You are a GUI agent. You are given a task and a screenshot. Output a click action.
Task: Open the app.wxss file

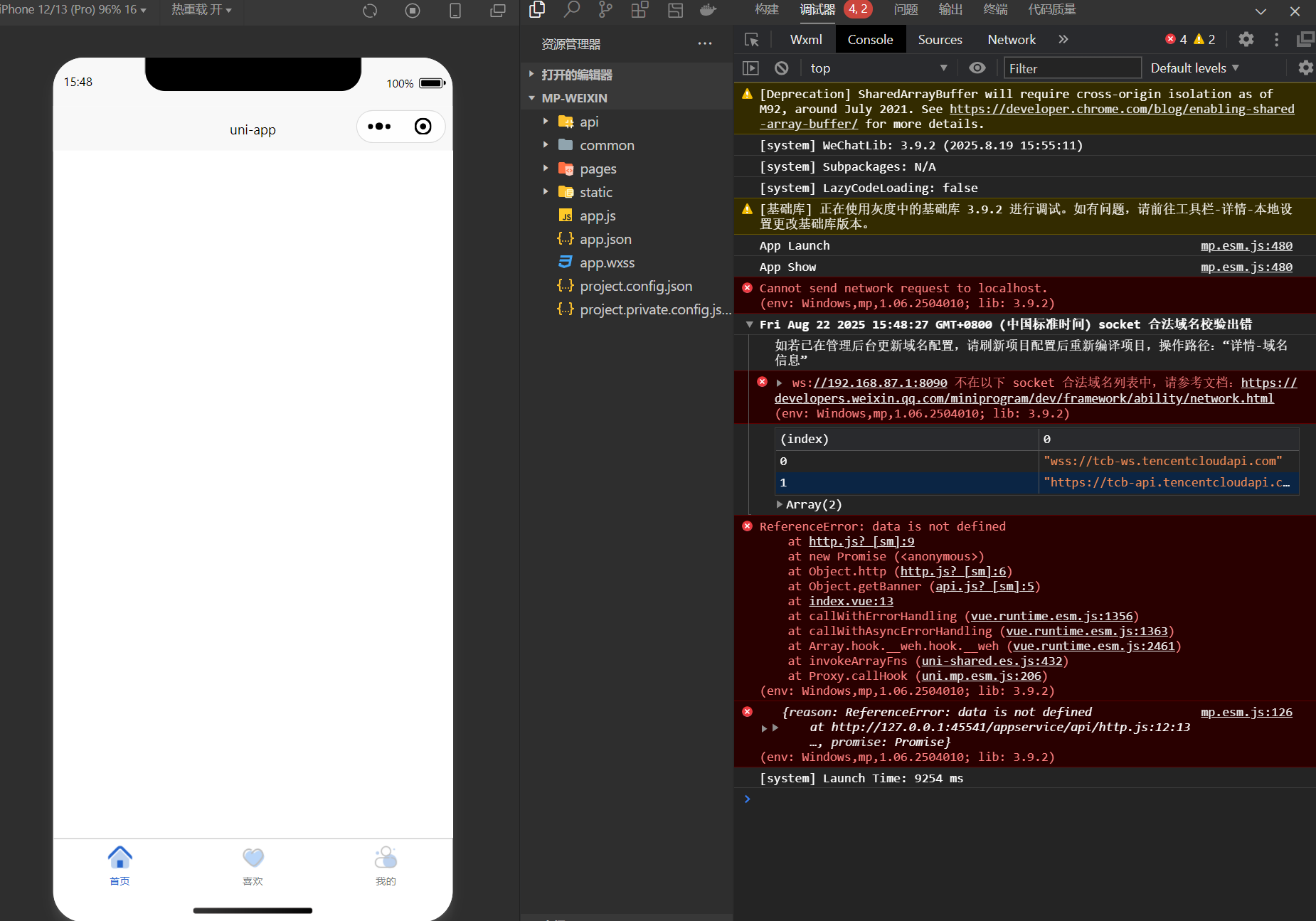(x=607, y=262)
